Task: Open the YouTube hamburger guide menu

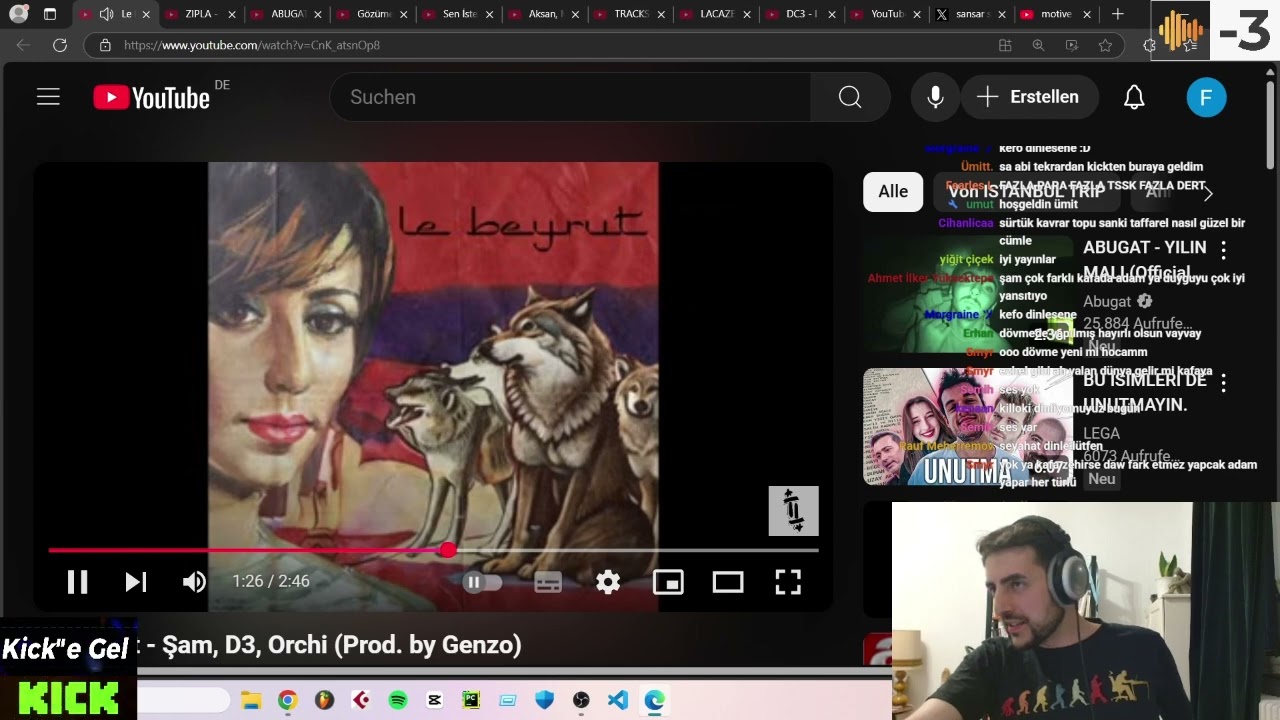Action: pyautogui.click(x=48, y=97)
